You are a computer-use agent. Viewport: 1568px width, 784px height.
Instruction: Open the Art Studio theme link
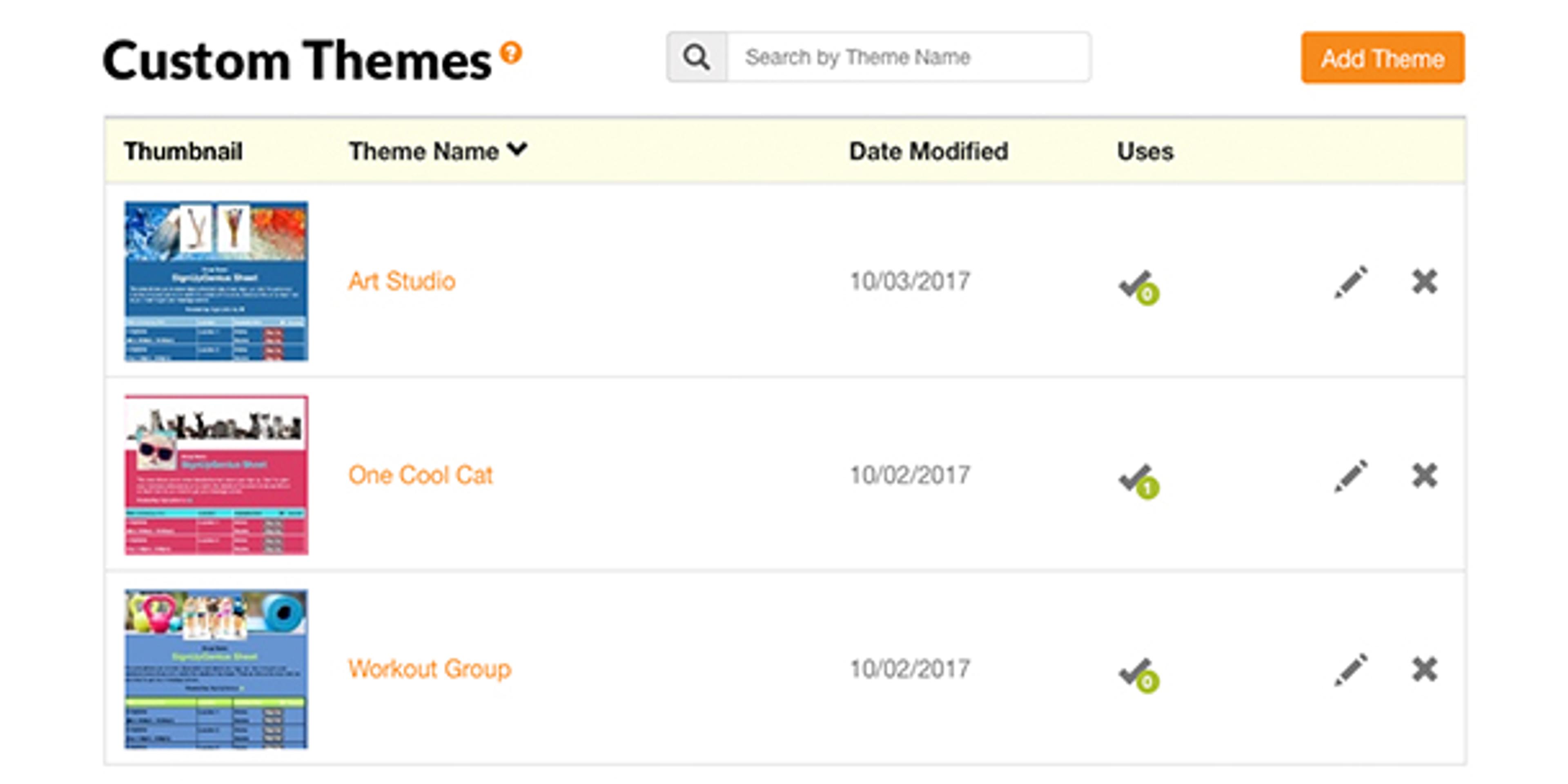401,281
